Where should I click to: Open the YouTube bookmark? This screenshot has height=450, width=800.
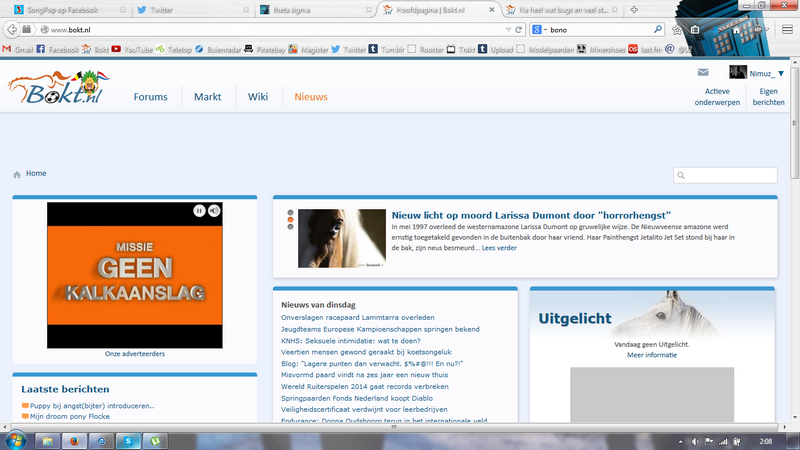(132, 49)
